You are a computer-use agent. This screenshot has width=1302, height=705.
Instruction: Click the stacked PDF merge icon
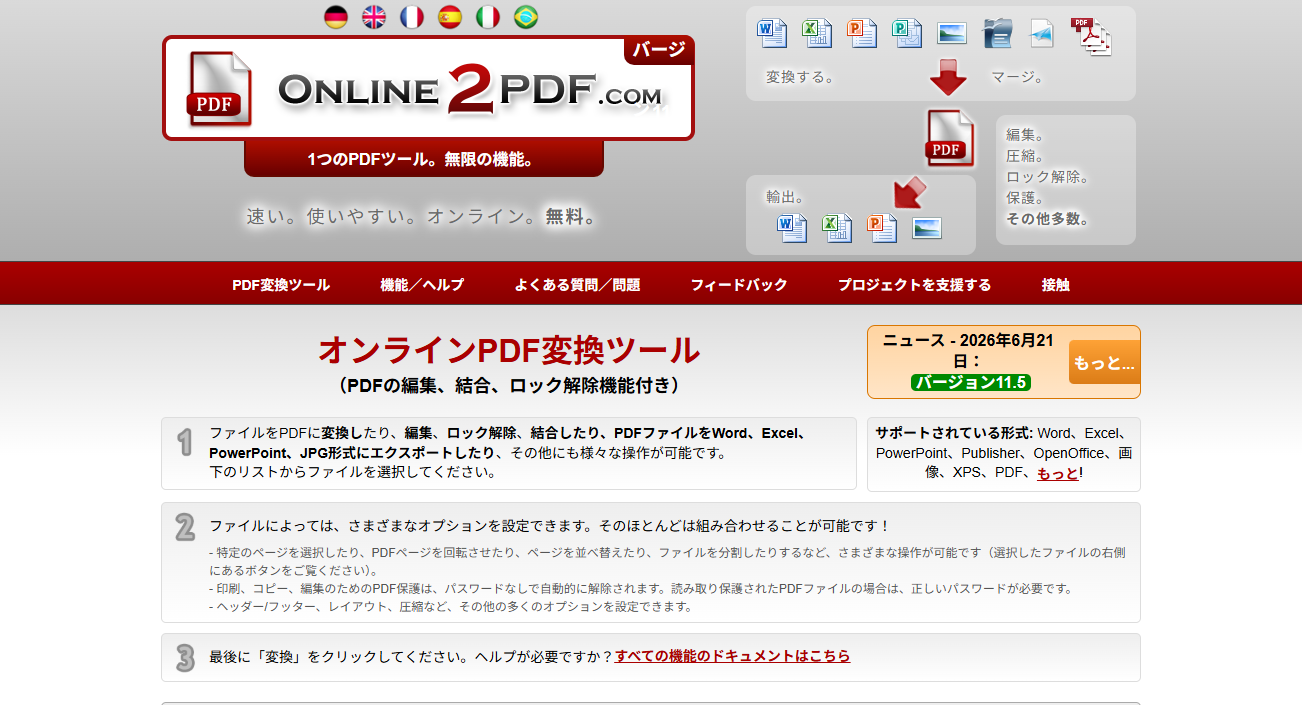(1091, 36)
